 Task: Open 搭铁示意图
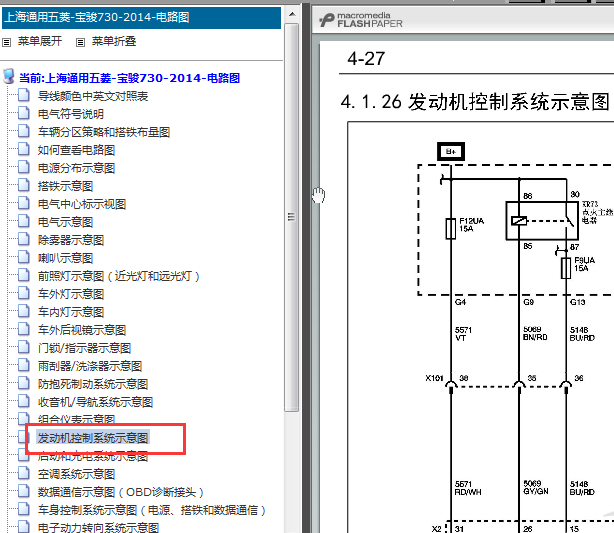[65, 186]
